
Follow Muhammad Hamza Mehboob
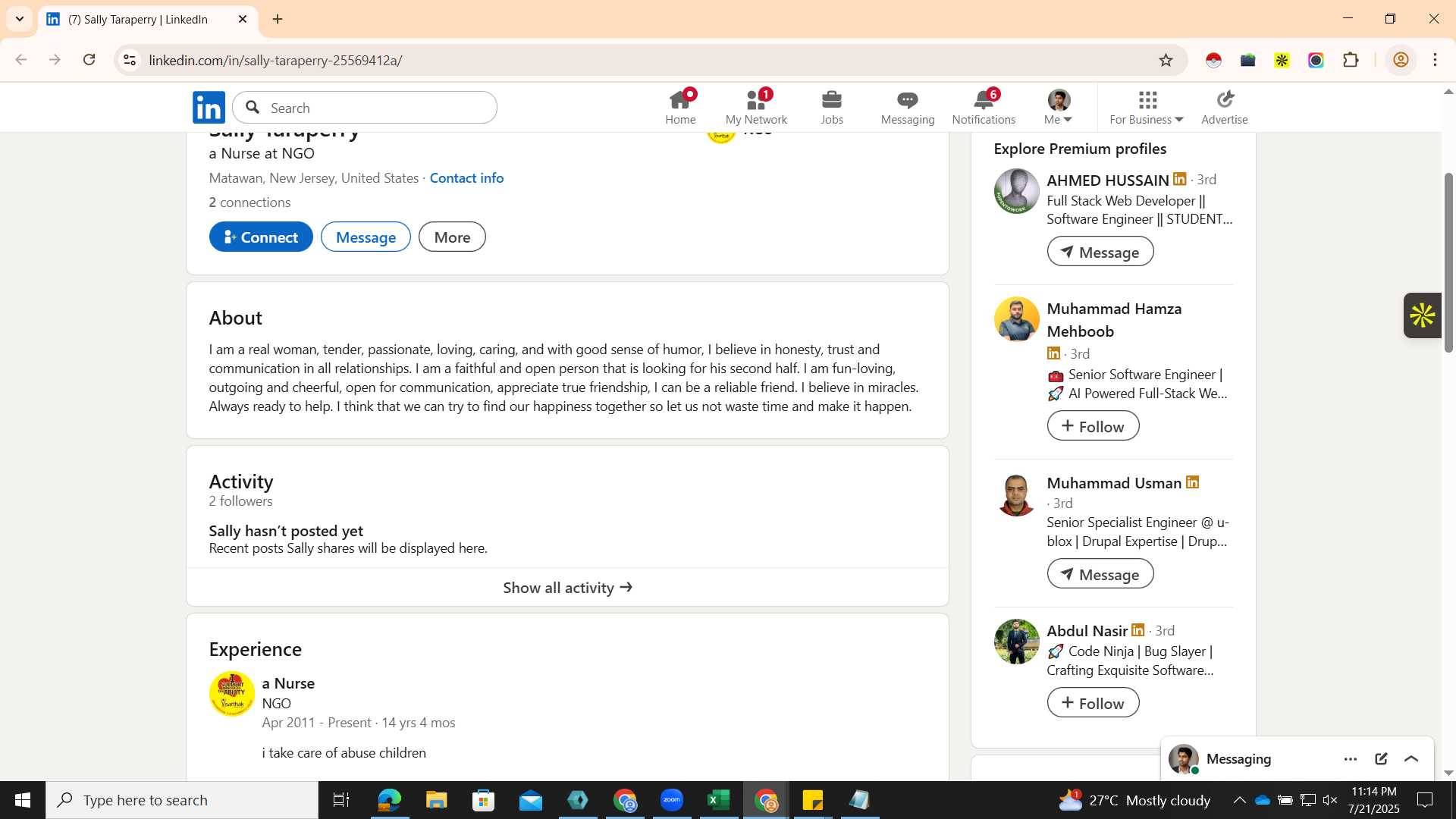coord(1093,426)
